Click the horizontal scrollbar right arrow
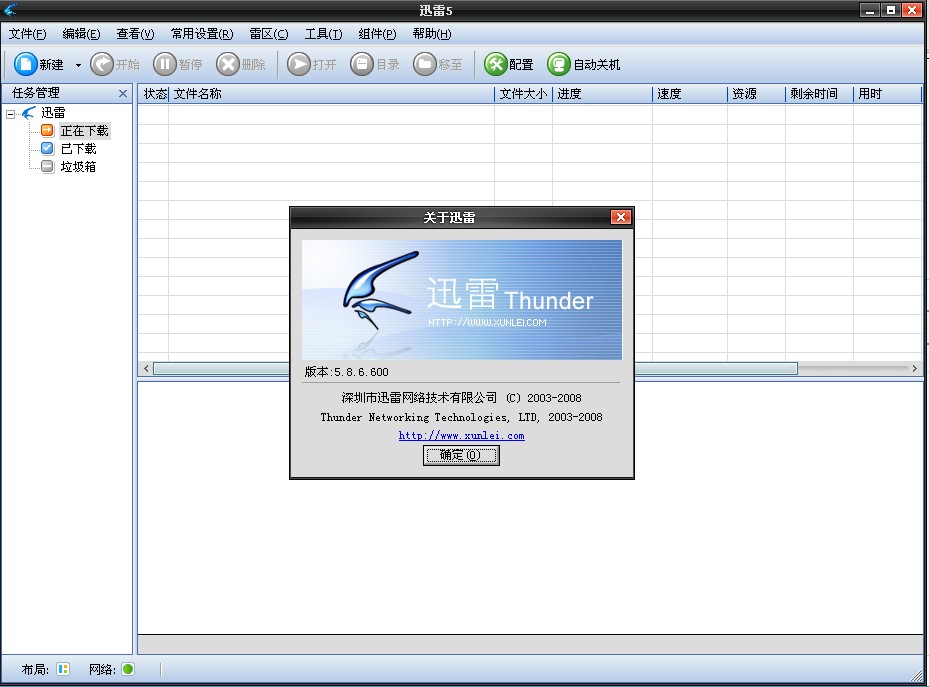Screen dimensions: 929x687 (x=915, y=368)
